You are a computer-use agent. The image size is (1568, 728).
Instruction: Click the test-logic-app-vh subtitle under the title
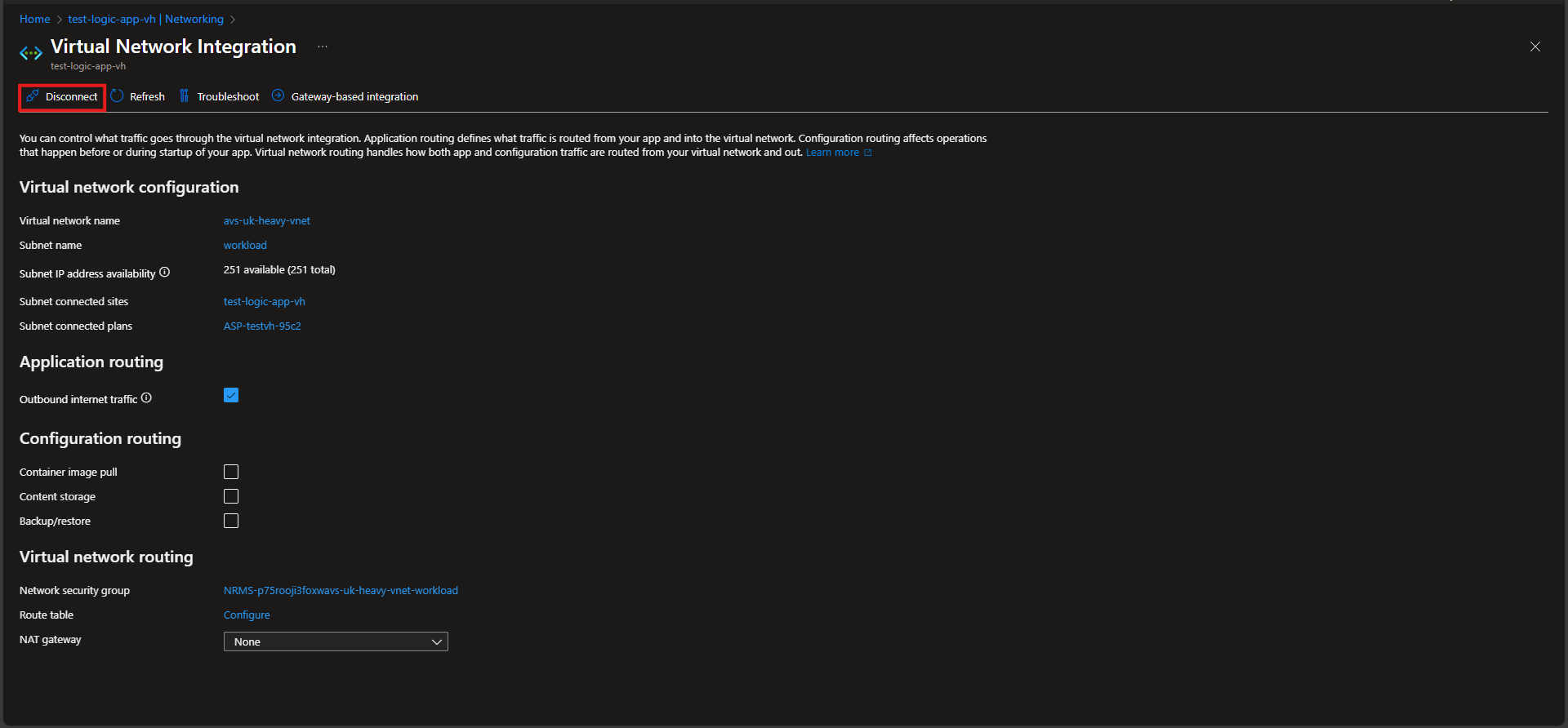88,67
